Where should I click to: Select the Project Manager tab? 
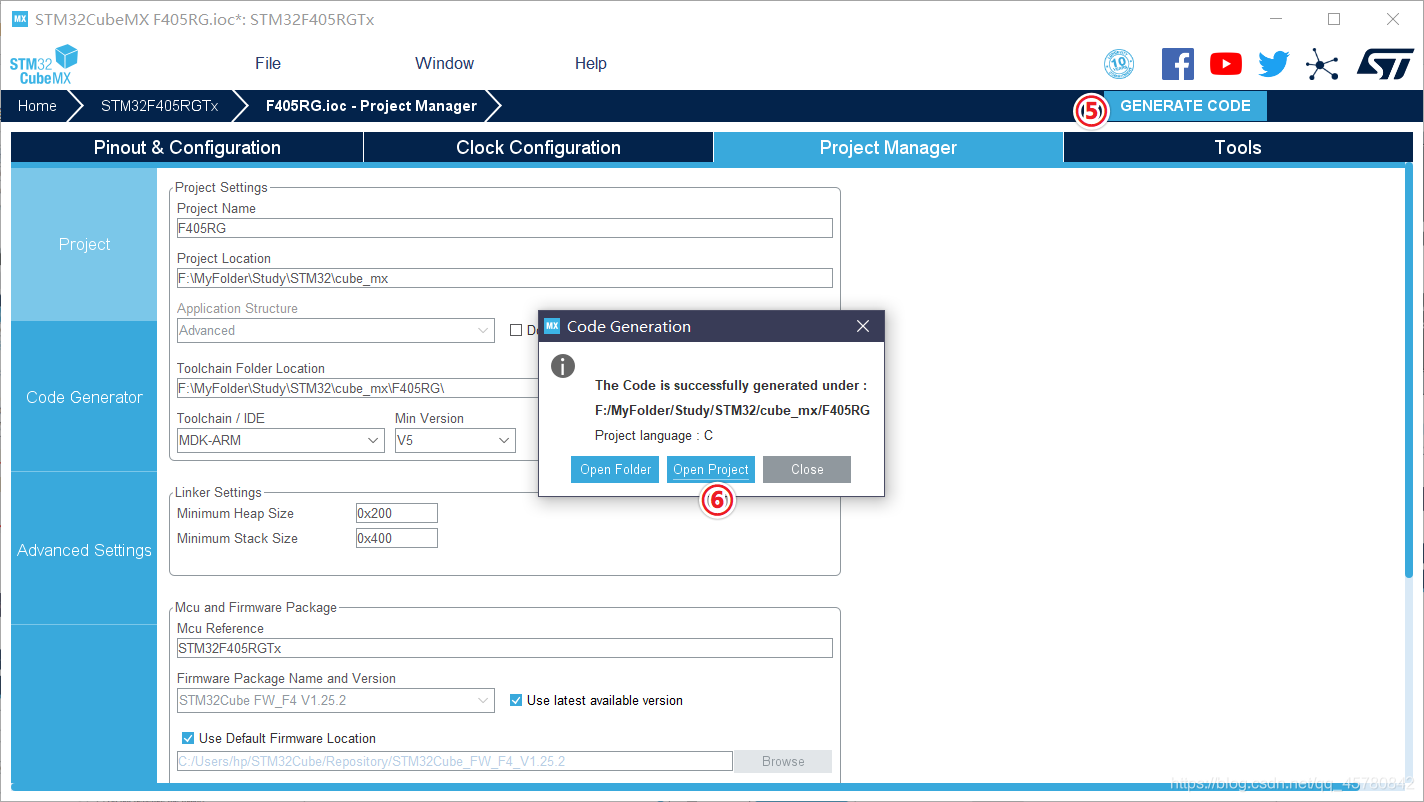[888, 147]
